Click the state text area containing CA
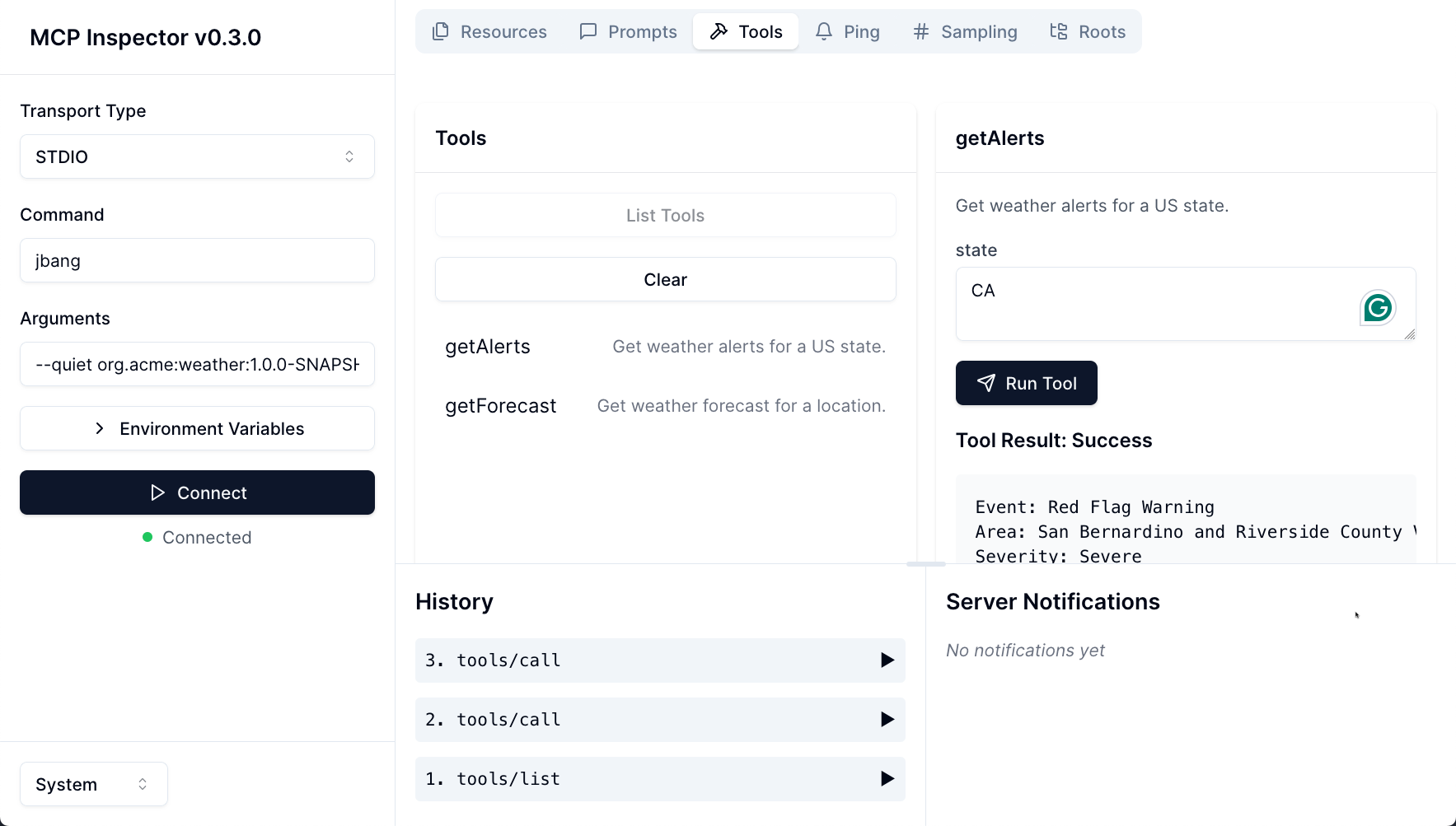 pyautogui.click(x=1186, y=304)
